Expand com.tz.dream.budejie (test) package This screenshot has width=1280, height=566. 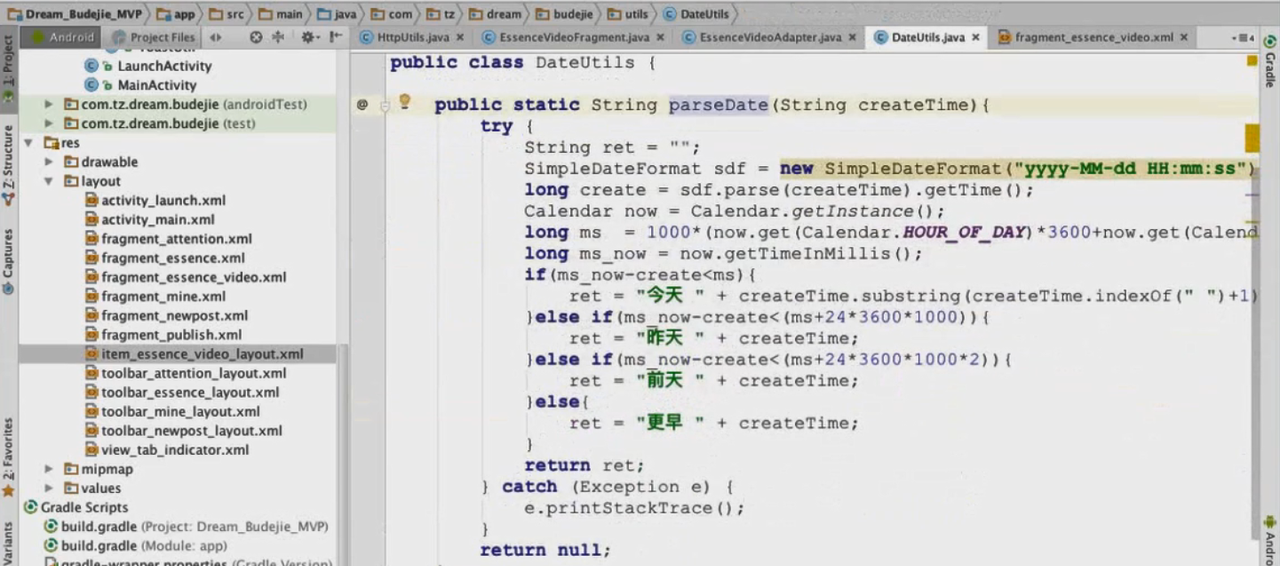(49, 123)
